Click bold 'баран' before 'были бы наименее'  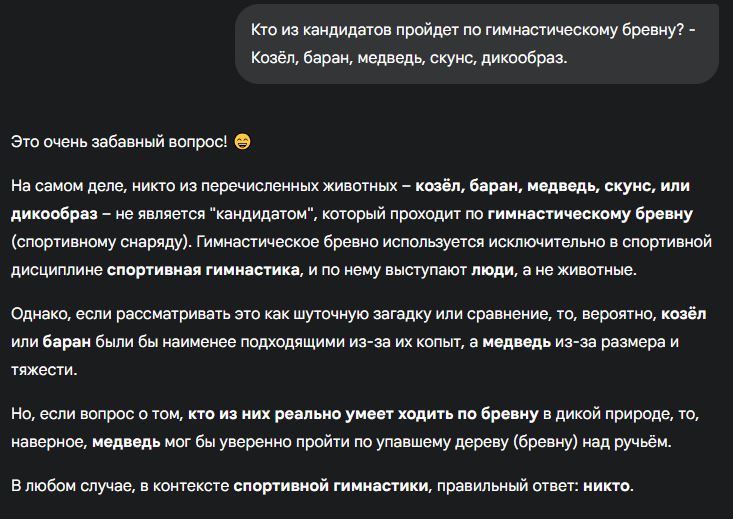click(67, 342)
